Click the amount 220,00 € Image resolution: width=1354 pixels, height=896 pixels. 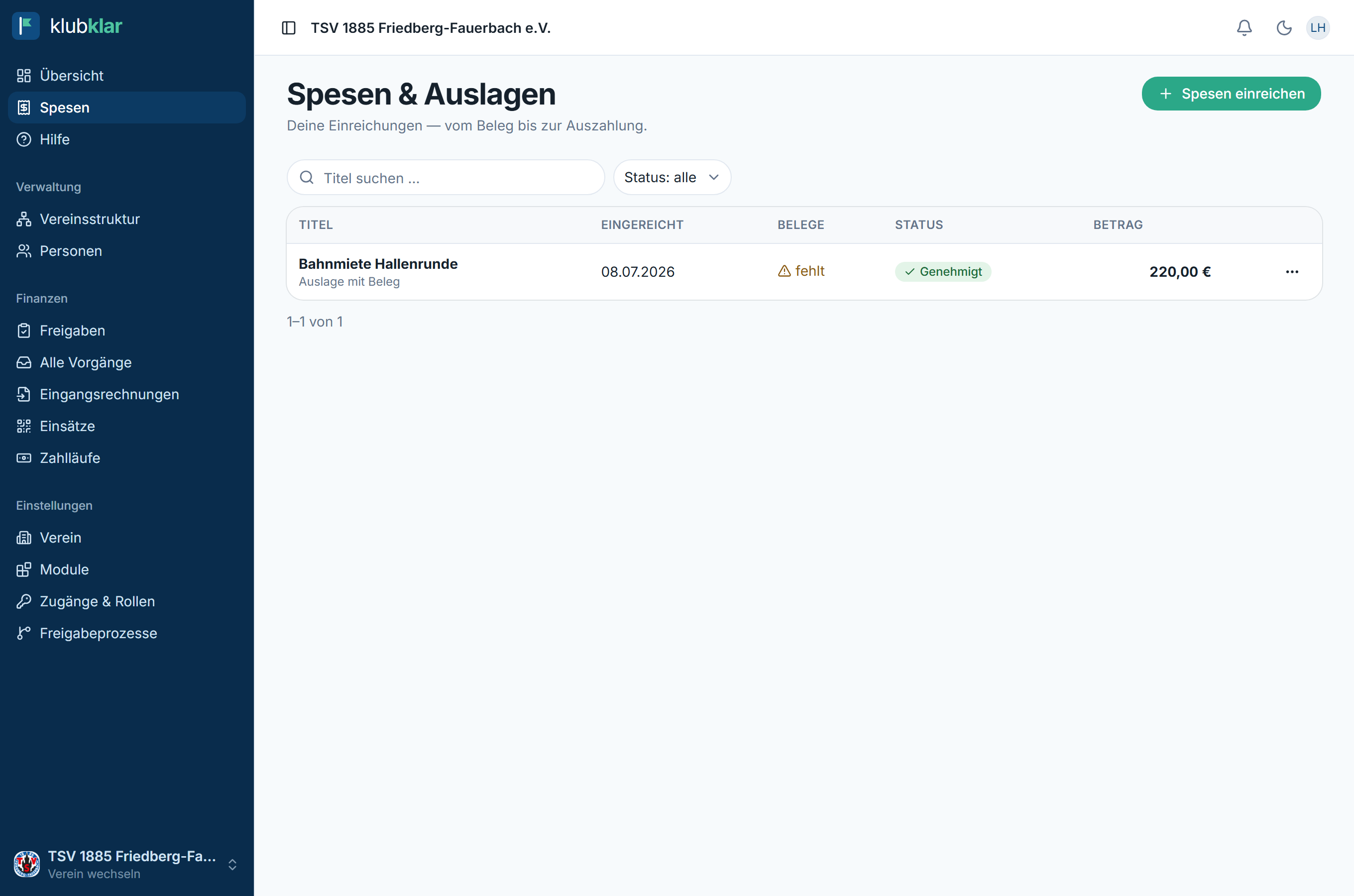click(x=1180, y=272)
